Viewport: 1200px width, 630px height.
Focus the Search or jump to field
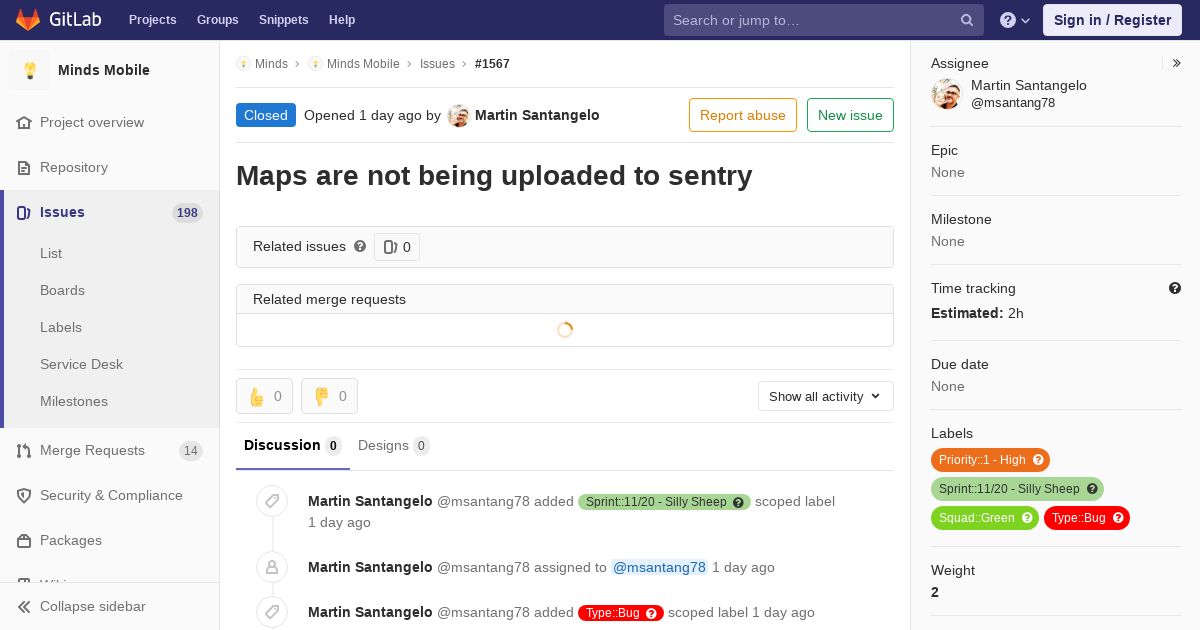(x=824, y=20)
